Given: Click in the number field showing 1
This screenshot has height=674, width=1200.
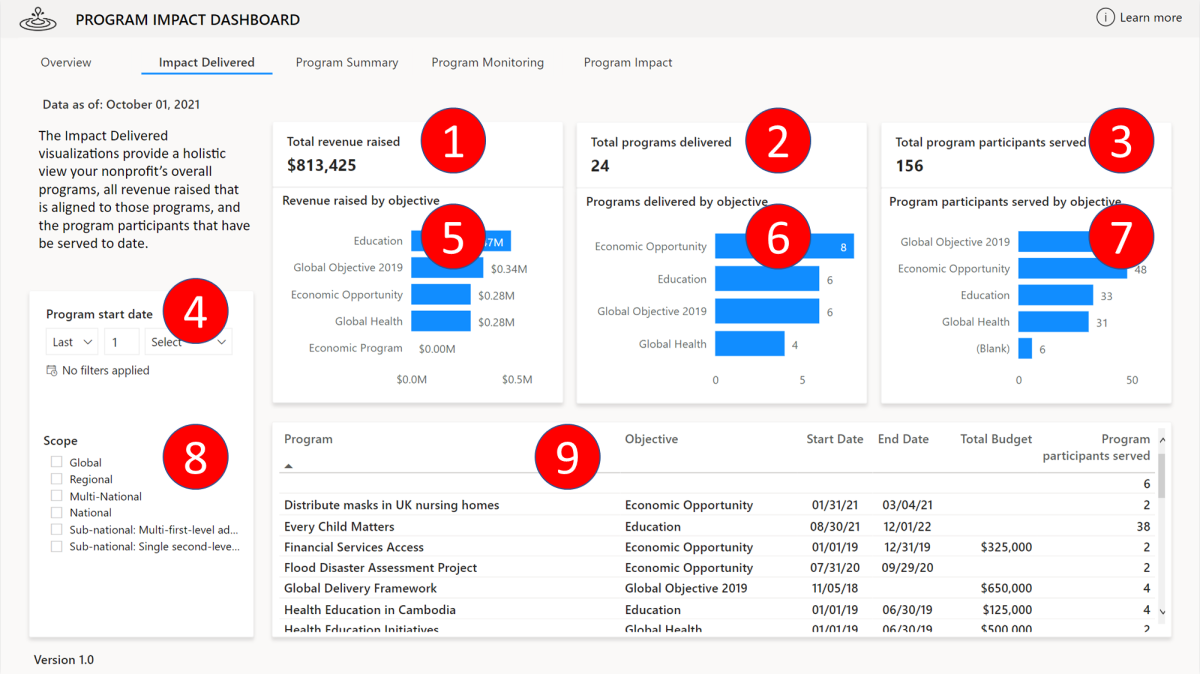Looking at the screenshot, I should pyautogui.click(x=121, y=341).
